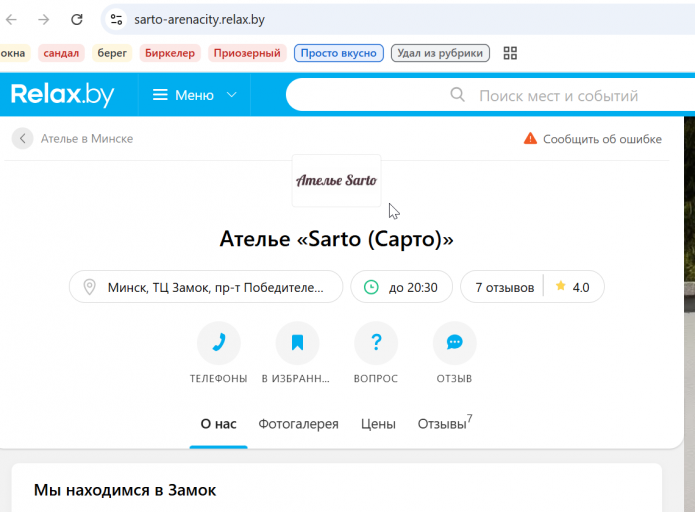Click the question mark Вопрос icon
Screen dimensions: 695x512
tap(376, 343)
